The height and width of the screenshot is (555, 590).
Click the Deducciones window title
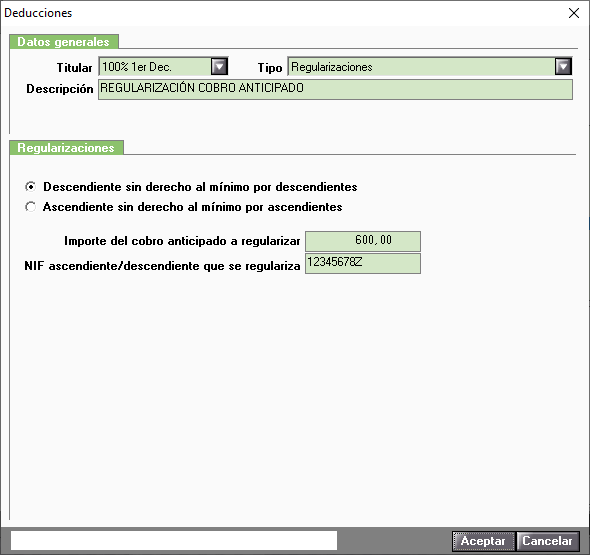(38, 13)
